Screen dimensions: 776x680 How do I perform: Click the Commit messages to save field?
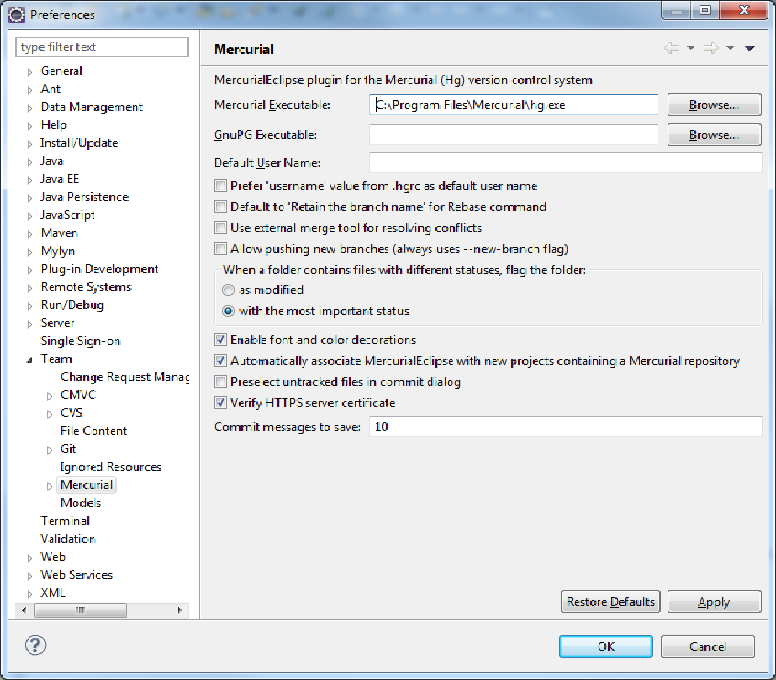(x=565, y=427)
